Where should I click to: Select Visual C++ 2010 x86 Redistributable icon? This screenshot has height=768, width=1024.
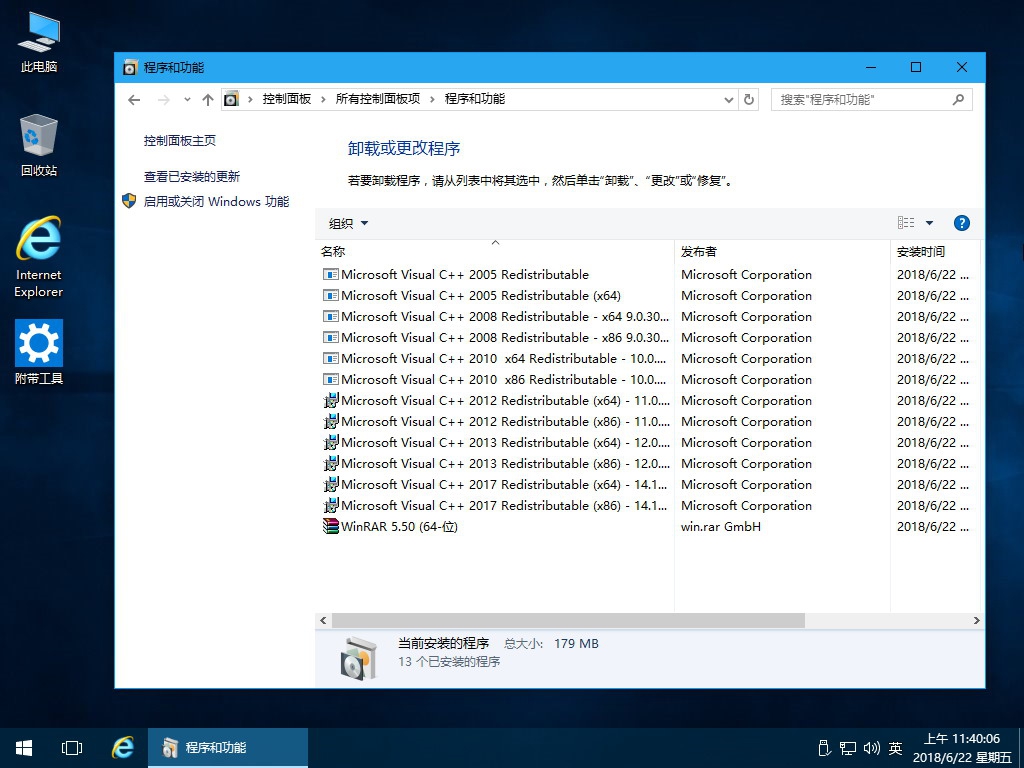pyautogui.click(x=330, y=379)
